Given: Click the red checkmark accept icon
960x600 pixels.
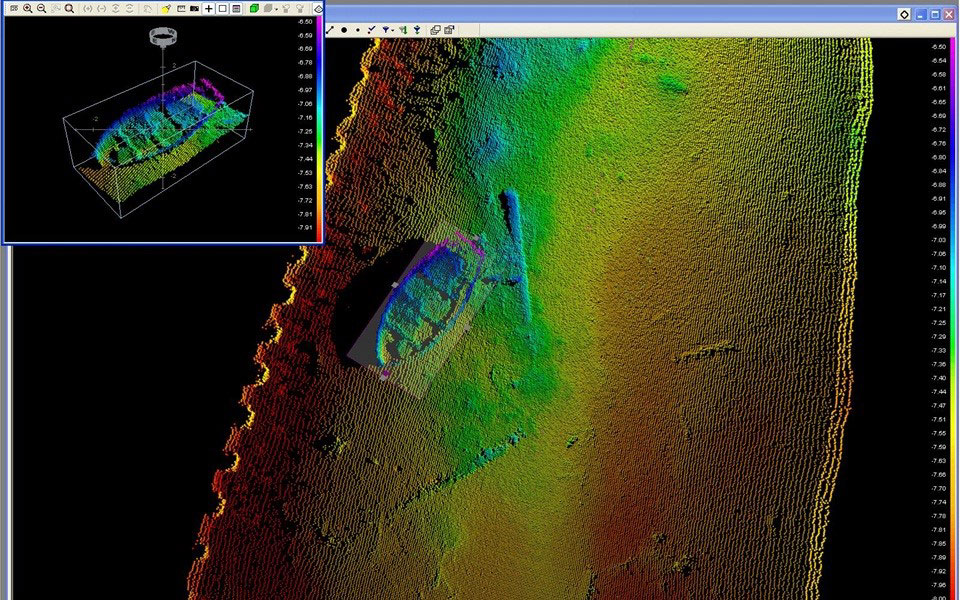Looking at the screenshot, I should click(371, 30).
